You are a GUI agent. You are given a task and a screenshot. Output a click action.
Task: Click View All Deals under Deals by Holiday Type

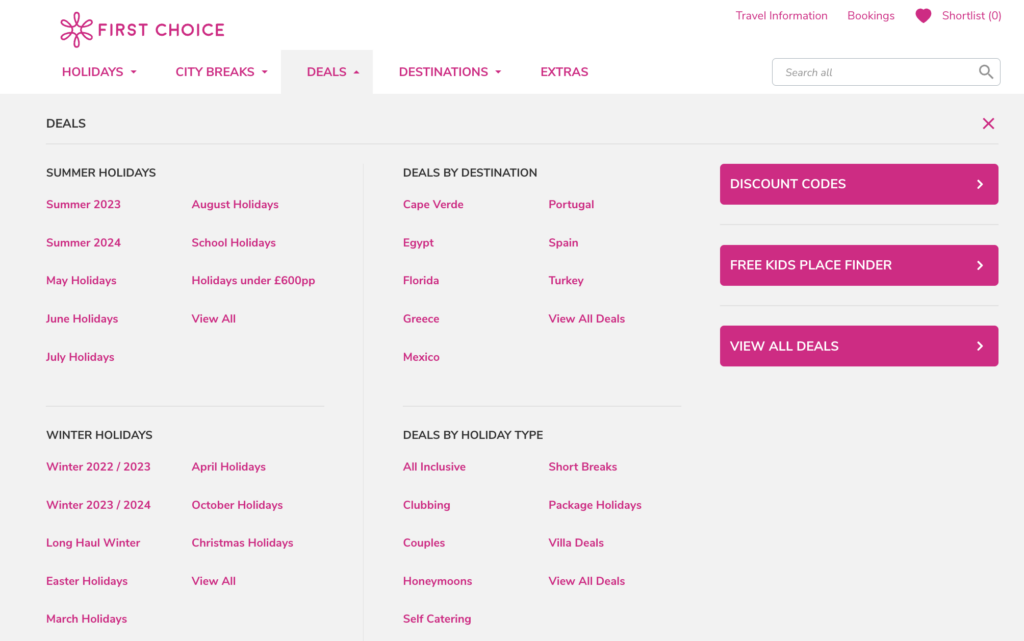tap(586, 582)
